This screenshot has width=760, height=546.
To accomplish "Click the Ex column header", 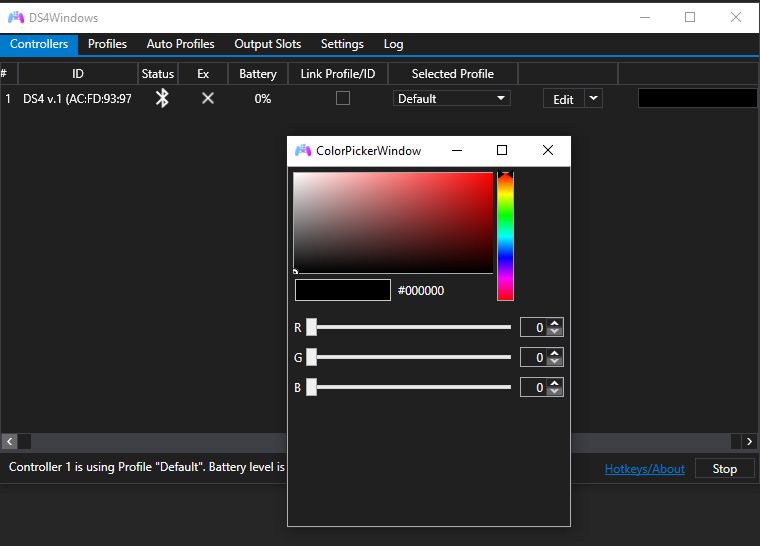I will 203,74.
